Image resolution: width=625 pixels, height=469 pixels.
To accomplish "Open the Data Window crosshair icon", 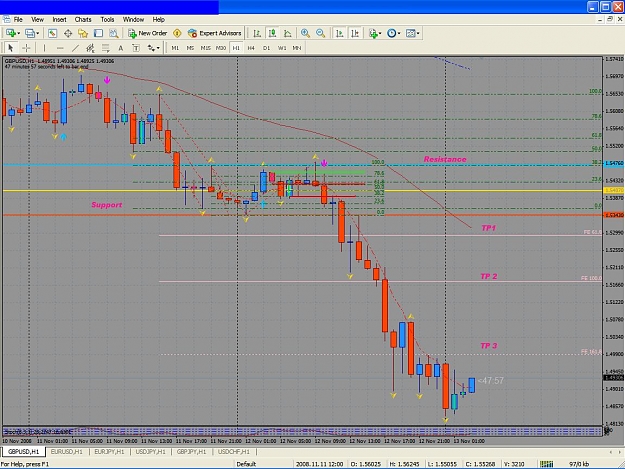I will point(68,33).
